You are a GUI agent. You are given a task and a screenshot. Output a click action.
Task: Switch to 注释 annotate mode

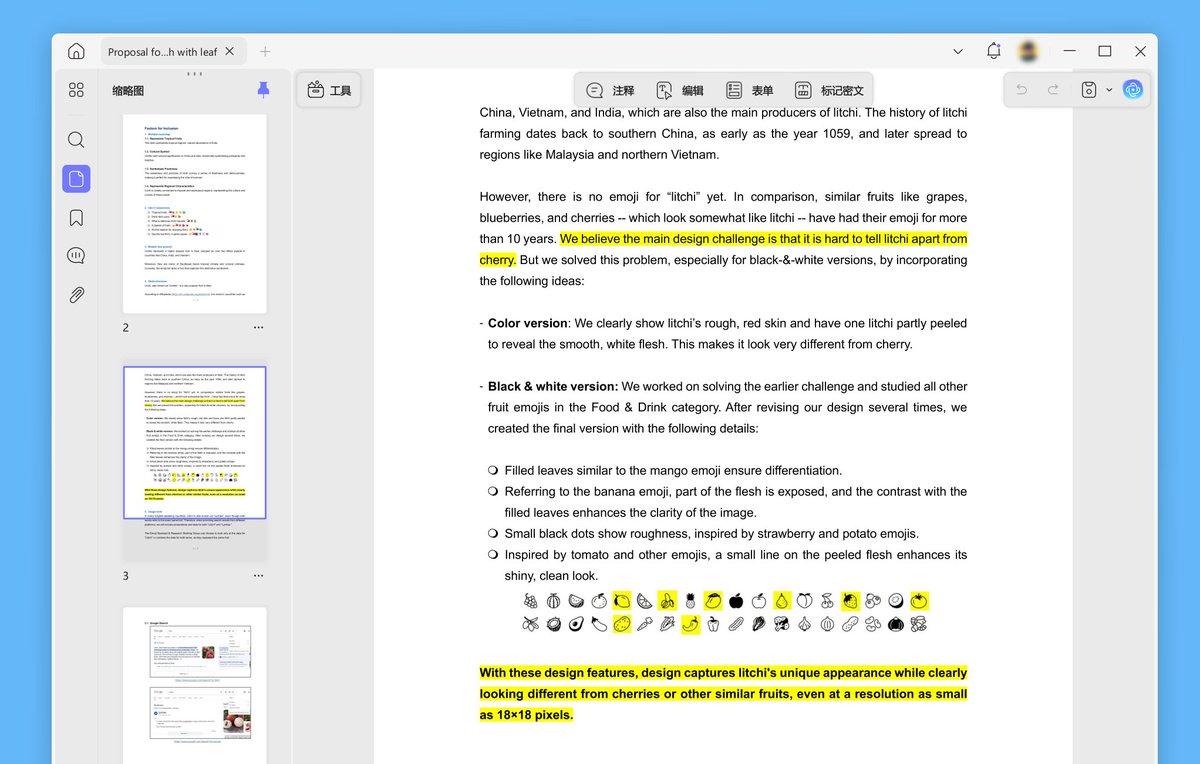tap(610, 90)
